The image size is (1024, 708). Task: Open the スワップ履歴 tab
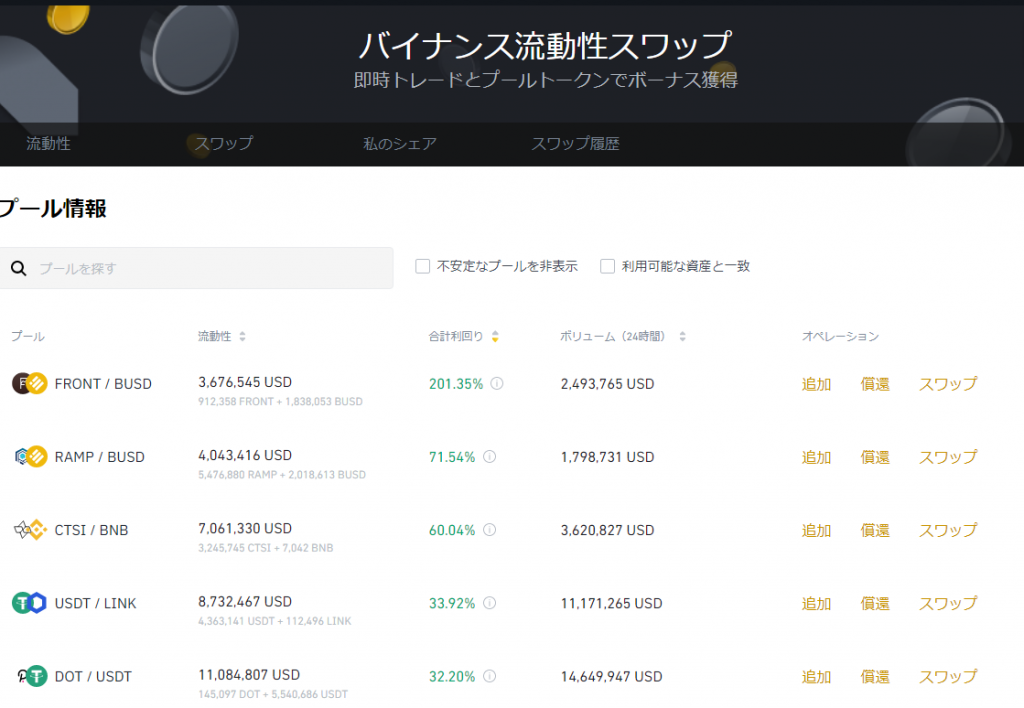(x=575, y=144)
